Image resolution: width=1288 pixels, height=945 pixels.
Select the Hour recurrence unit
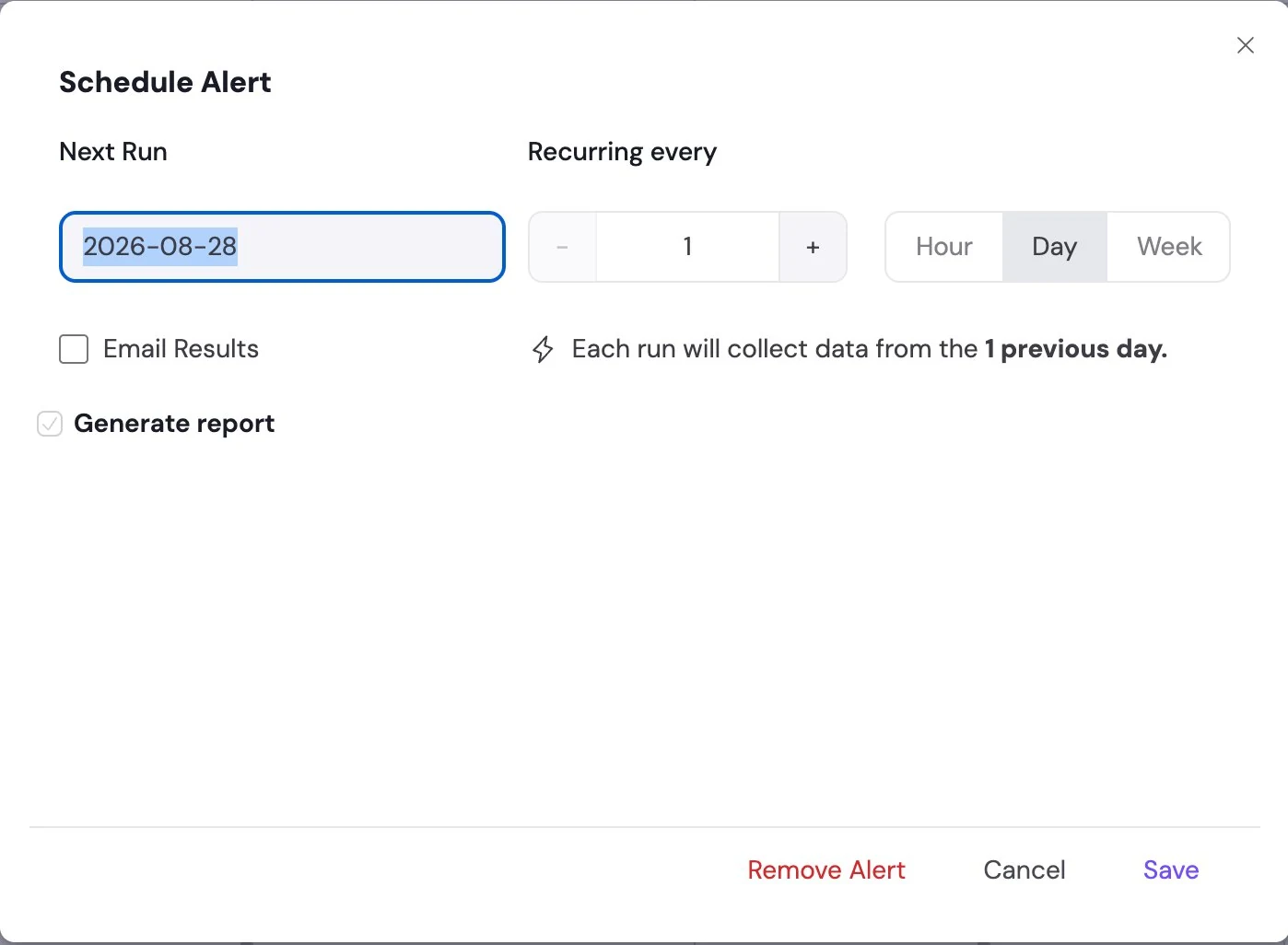point(944,247)
